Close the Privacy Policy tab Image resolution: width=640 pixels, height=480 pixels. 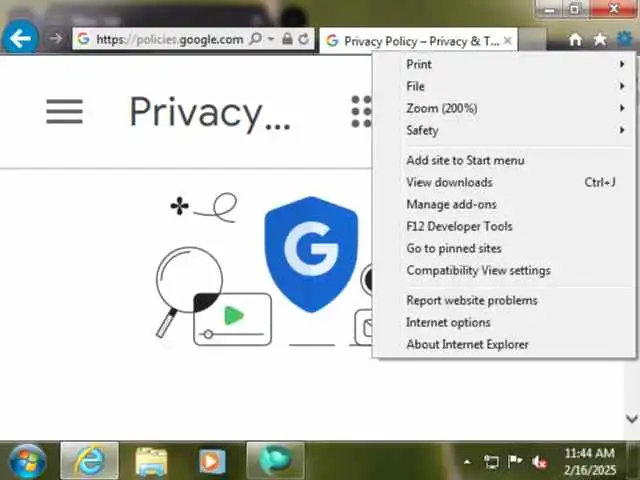point(508,40)
